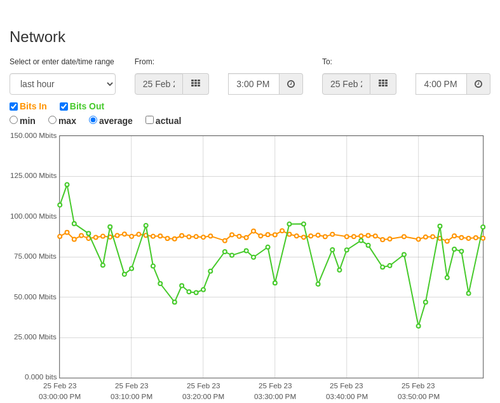This screenshot has height=403, width=500.
Task: Click the 75.000 Mbits axis label
Action: pyautogui.click(x=35, y=256)
